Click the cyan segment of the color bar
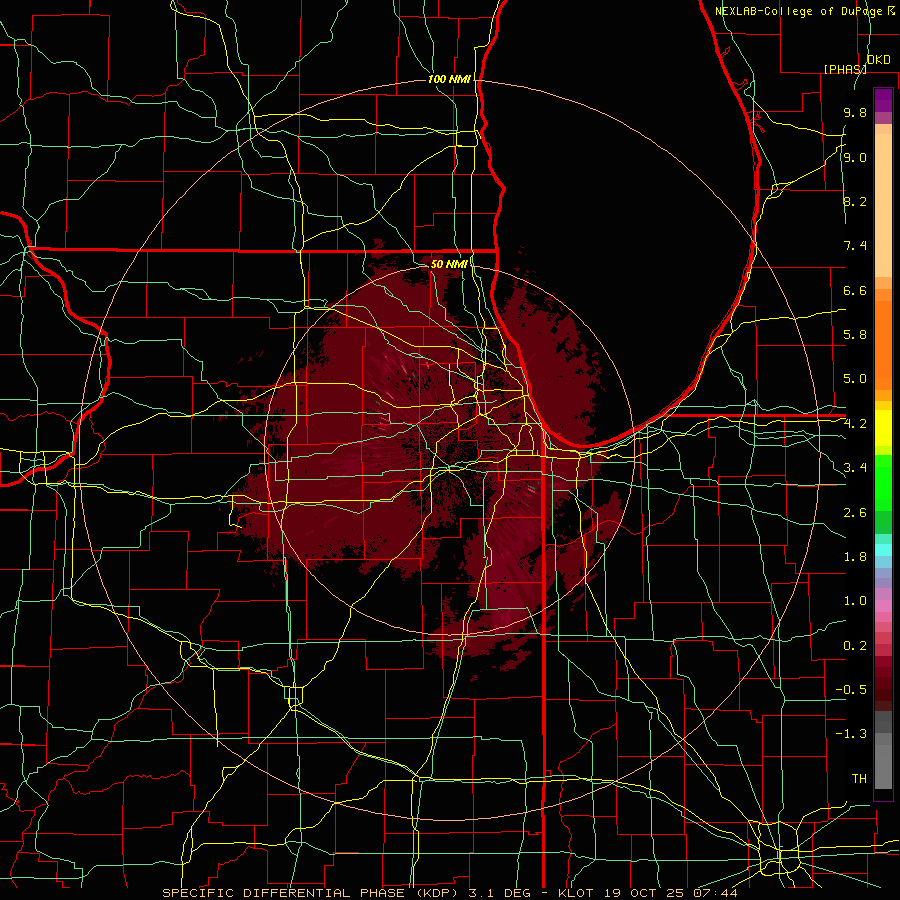The height and width of the screenshot is (900, 900). 883,550
